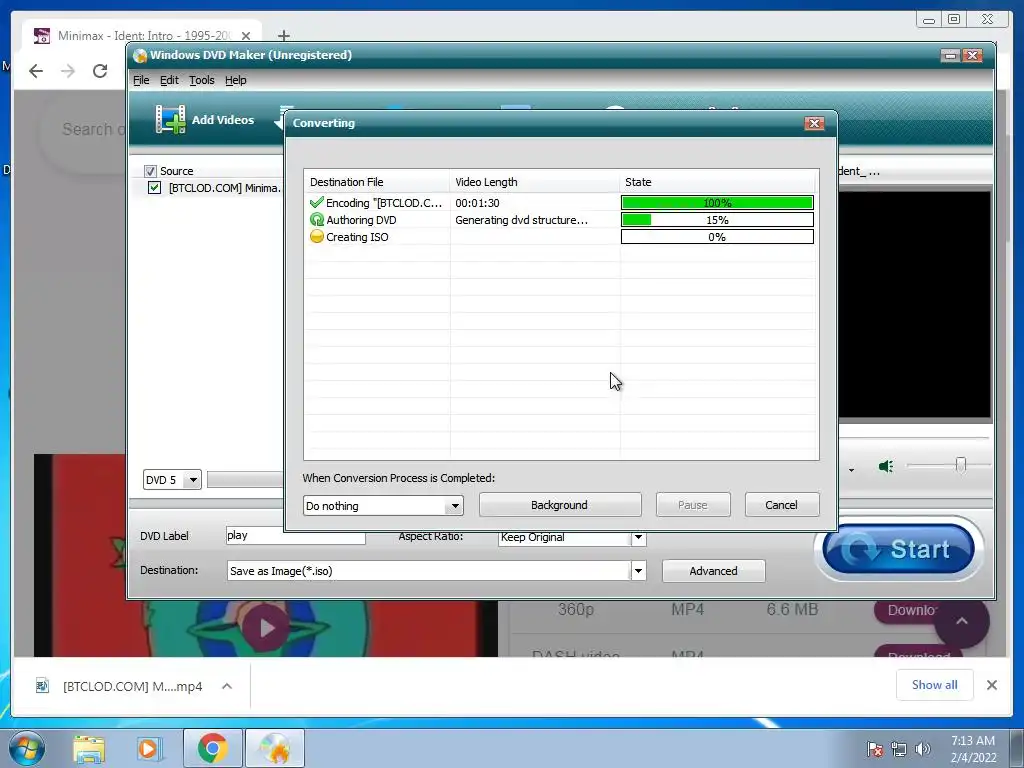The height and width of the screenshot is (768, 1024).
Task: Open the Destination Save as Image dropdown
Action: tap(638, 571)
